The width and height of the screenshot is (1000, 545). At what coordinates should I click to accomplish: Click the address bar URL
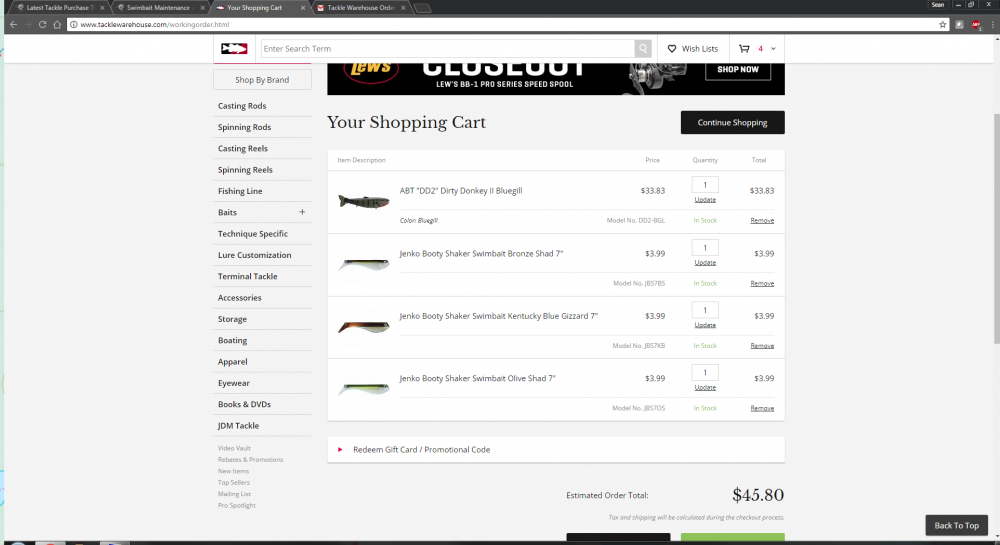point(154,24)
